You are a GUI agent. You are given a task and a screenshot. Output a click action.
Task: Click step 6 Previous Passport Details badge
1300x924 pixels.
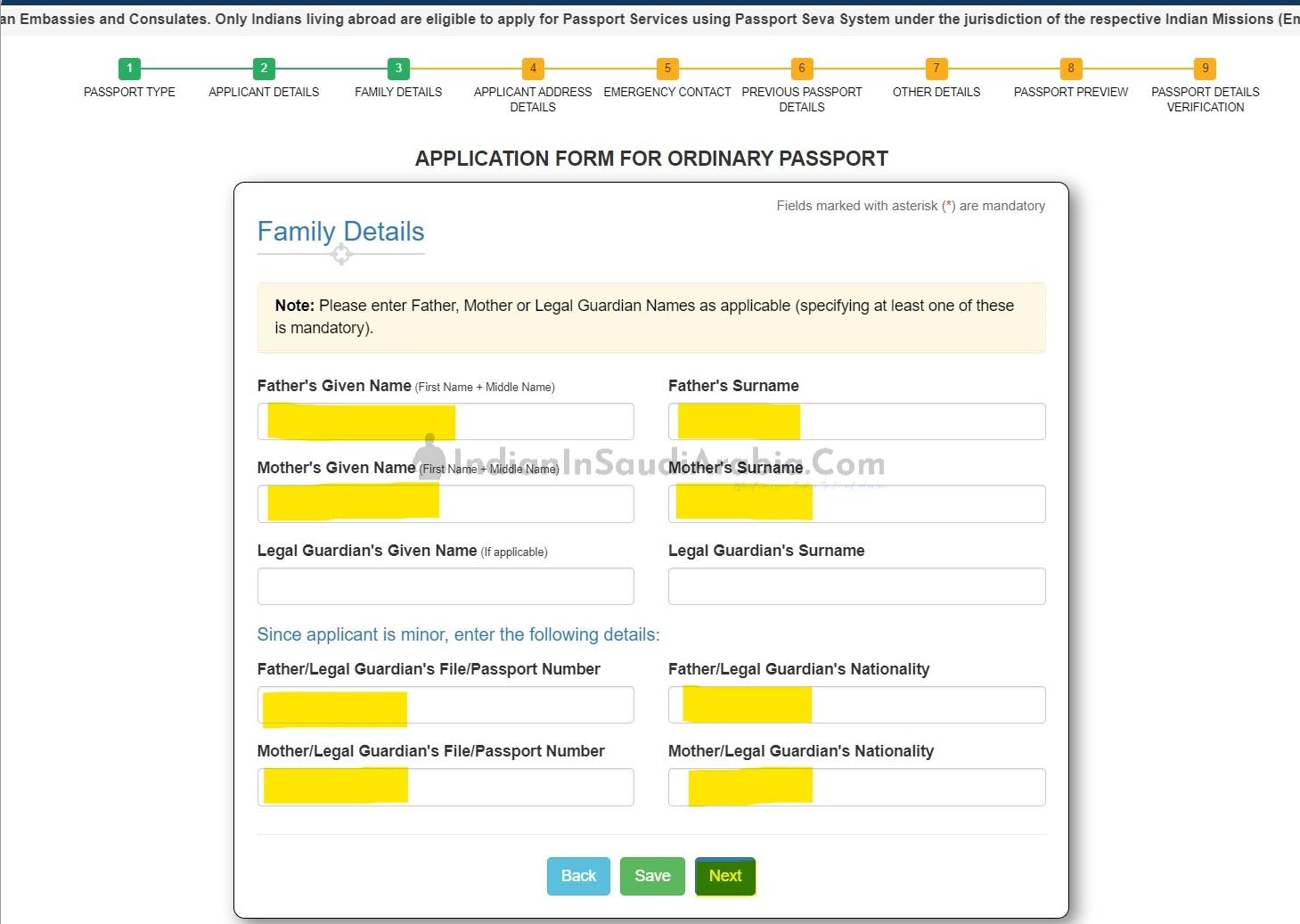[x=802, y=69]
